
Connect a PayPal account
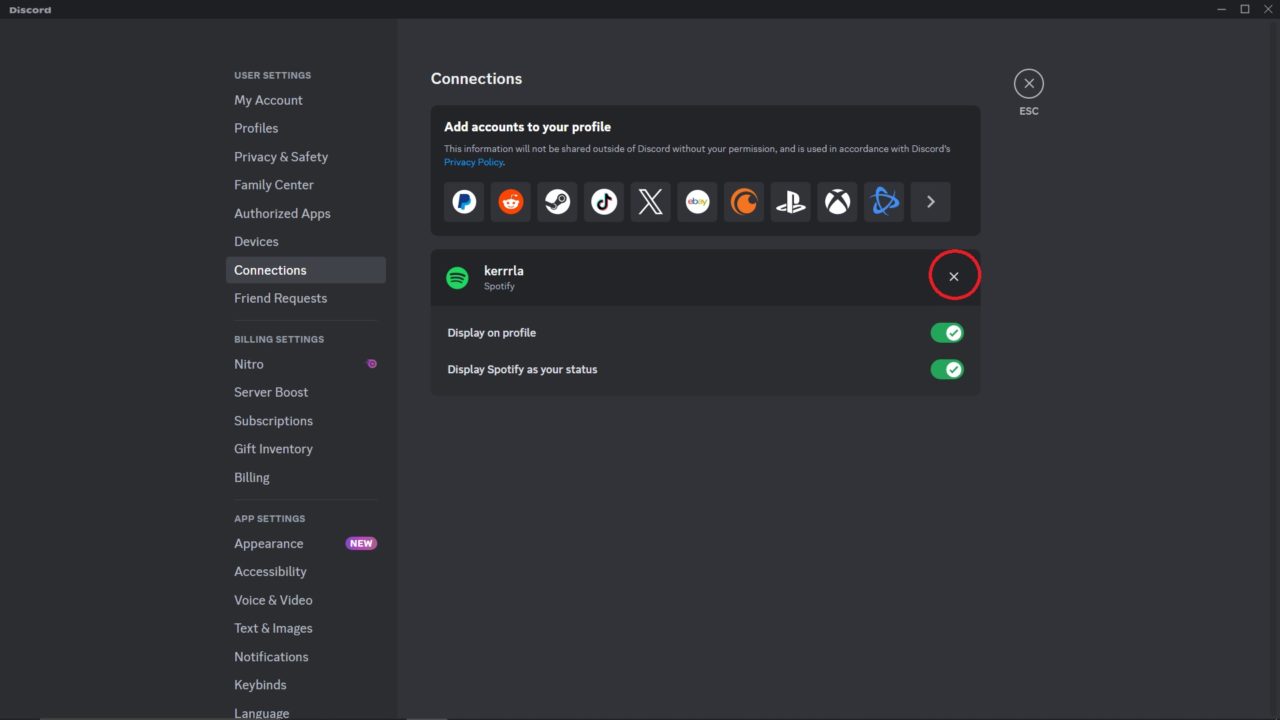point(463,201)
